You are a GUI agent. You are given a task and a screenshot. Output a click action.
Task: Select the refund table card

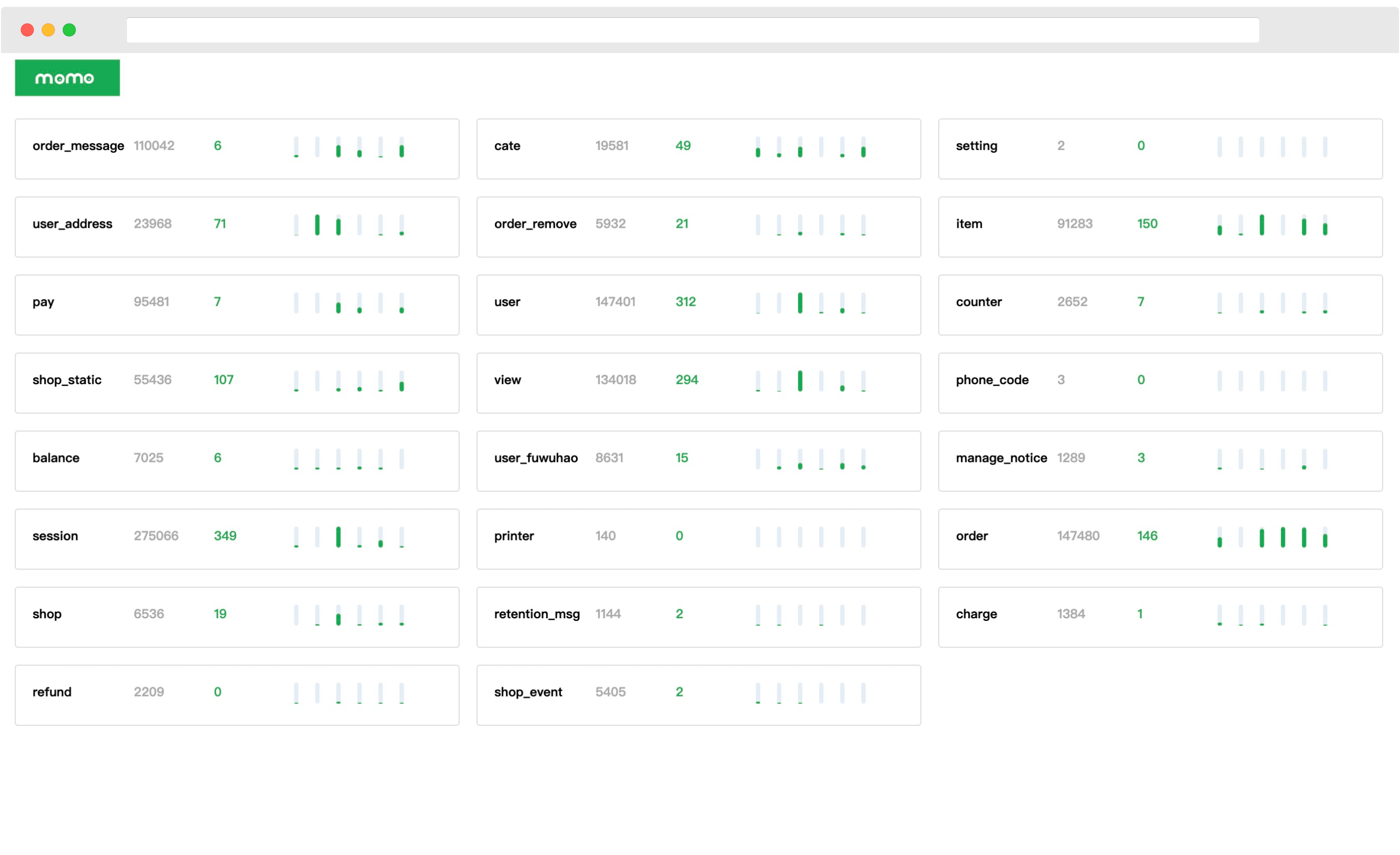pos(237,695)
